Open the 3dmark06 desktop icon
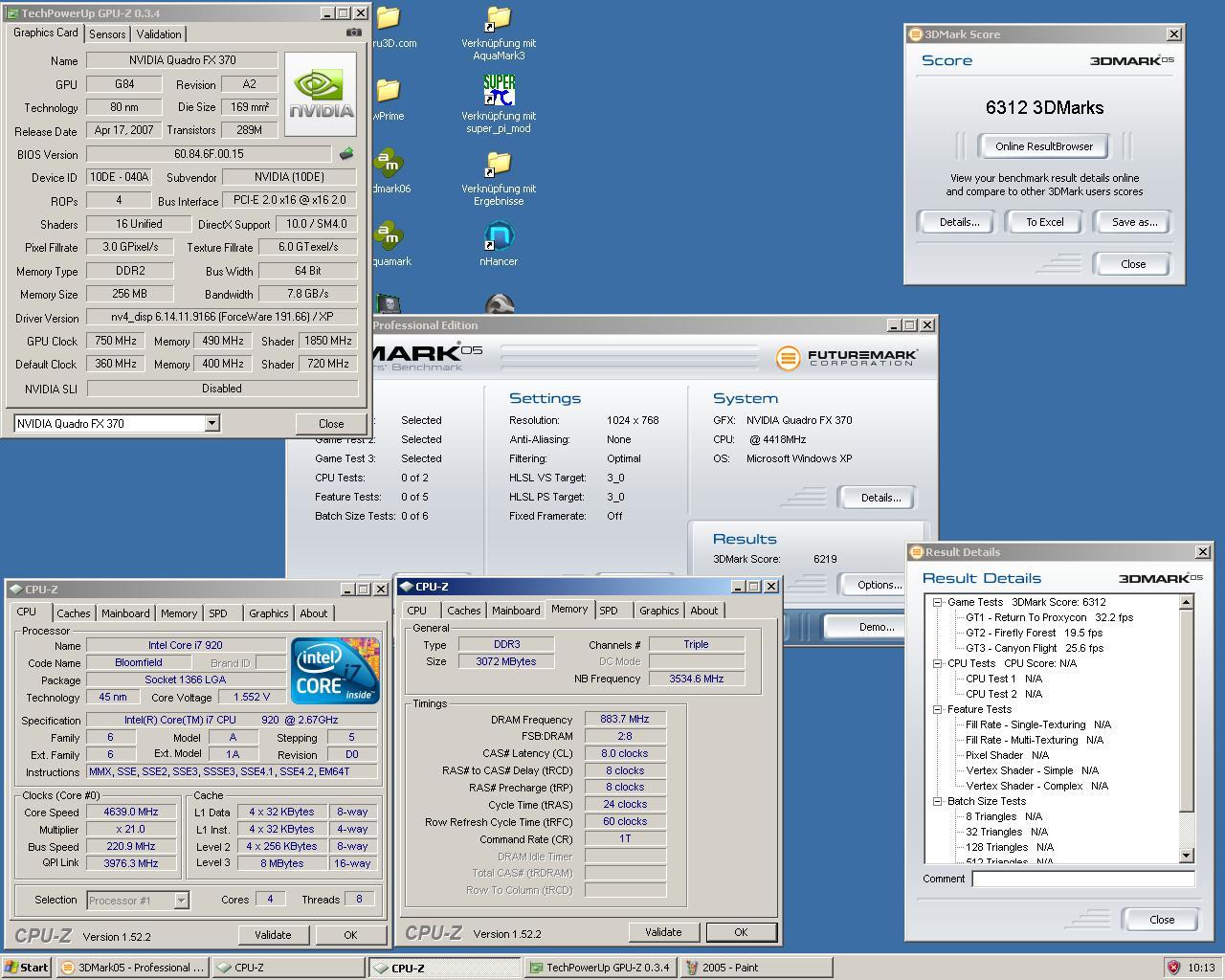1225x980 pixels. (x=388, y=164)
